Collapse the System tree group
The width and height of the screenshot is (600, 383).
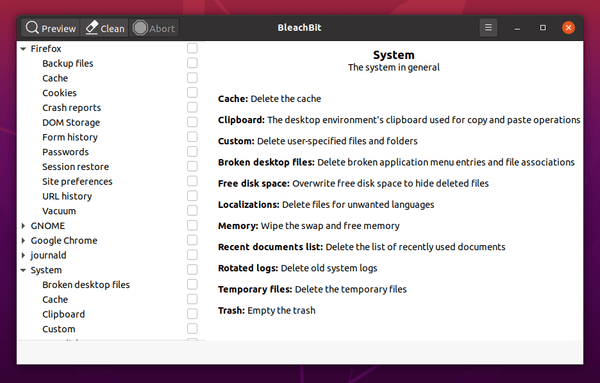[23, 270]
